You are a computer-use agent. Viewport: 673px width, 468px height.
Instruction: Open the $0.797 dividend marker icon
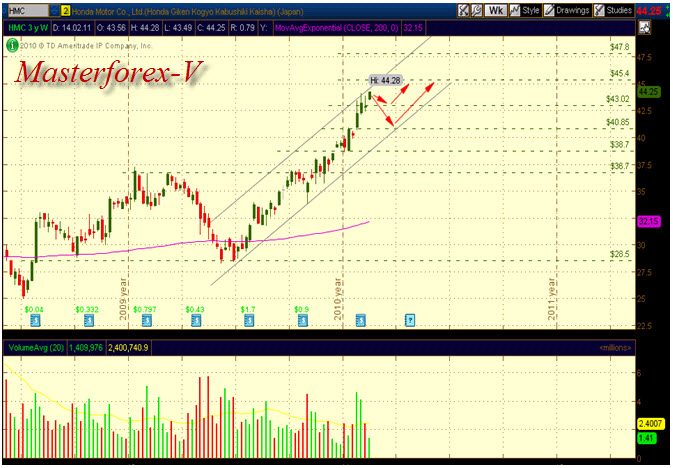tap(146, 320)
